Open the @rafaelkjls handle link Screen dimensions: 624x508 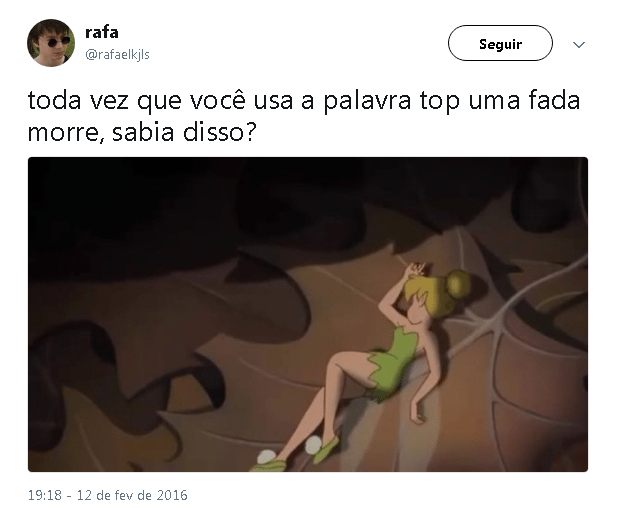117,54
